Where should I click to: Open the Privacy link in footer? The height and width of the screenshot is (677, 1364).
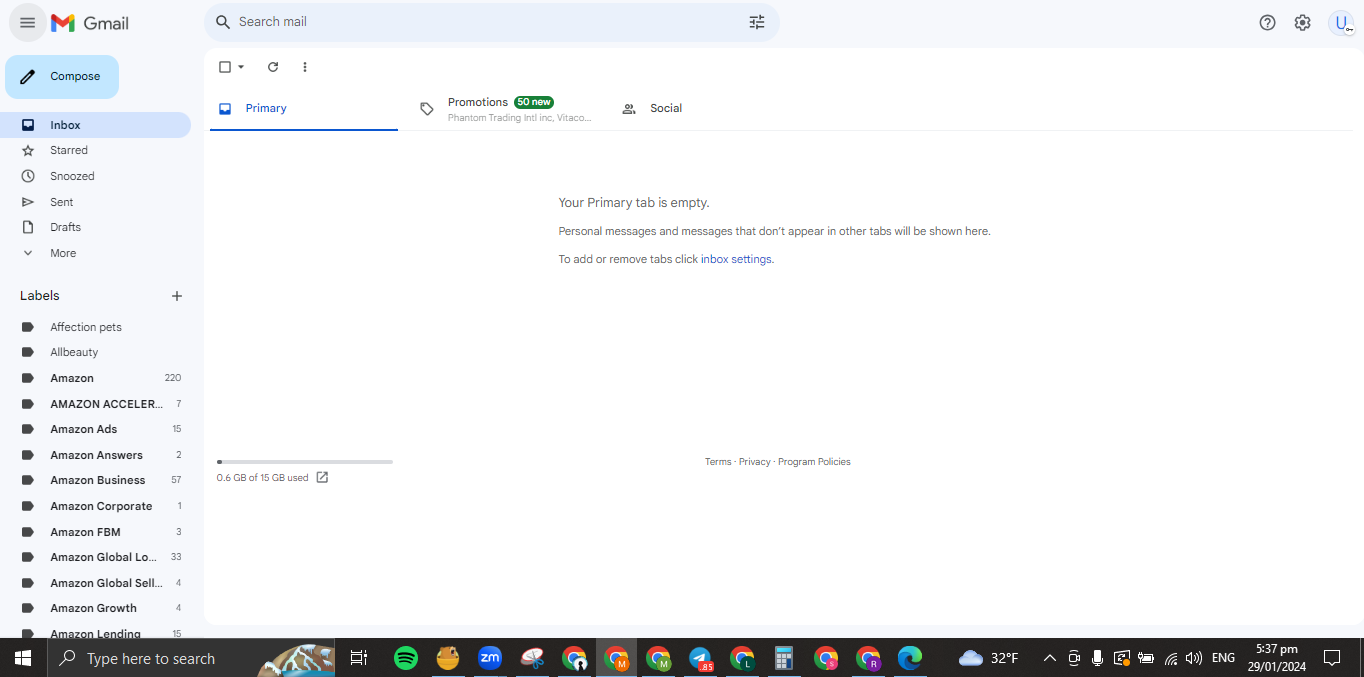coord(755,462)
